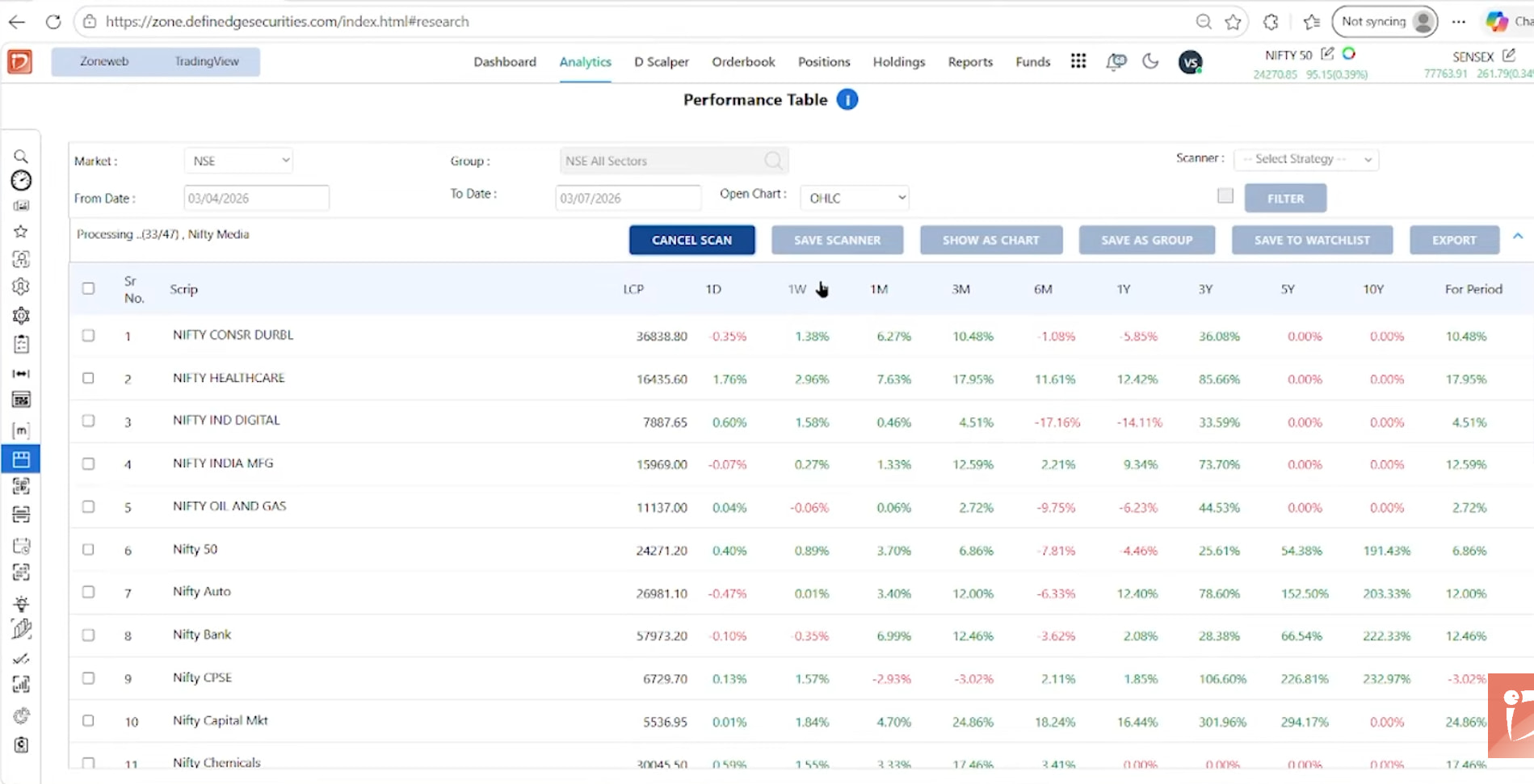
Task: Open the search icon in left sidebar
Action: click(21, 156)
